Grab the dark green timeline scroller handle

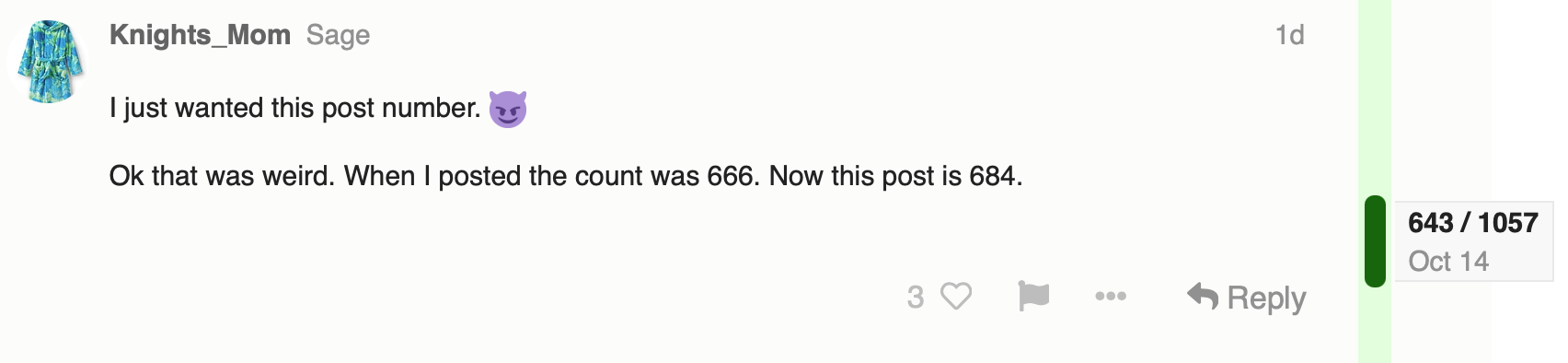1375,241
